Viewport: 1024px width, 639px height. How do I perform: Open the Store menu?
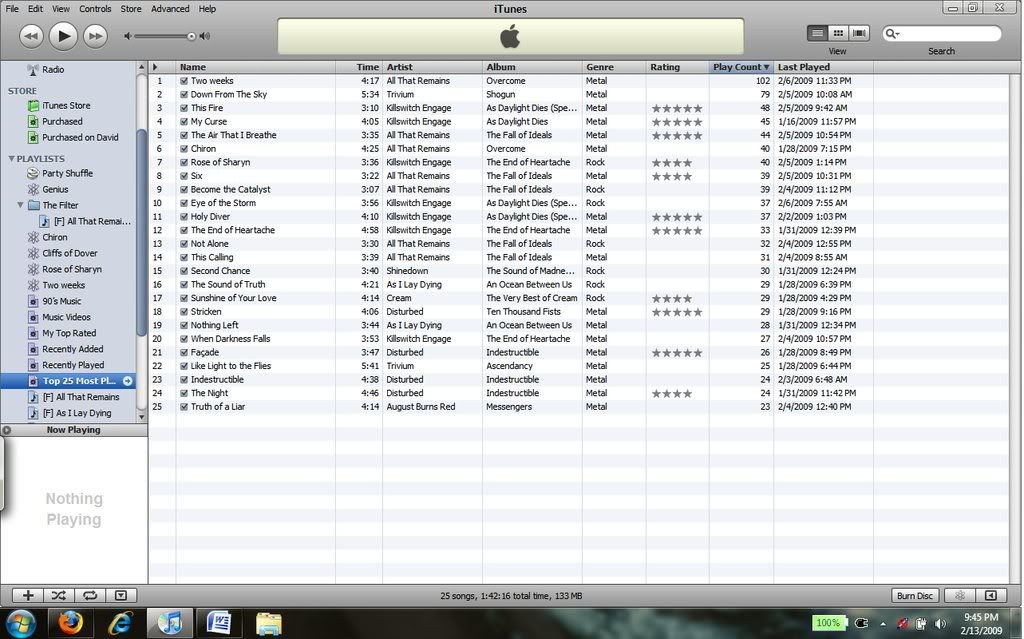click(131, 8)
